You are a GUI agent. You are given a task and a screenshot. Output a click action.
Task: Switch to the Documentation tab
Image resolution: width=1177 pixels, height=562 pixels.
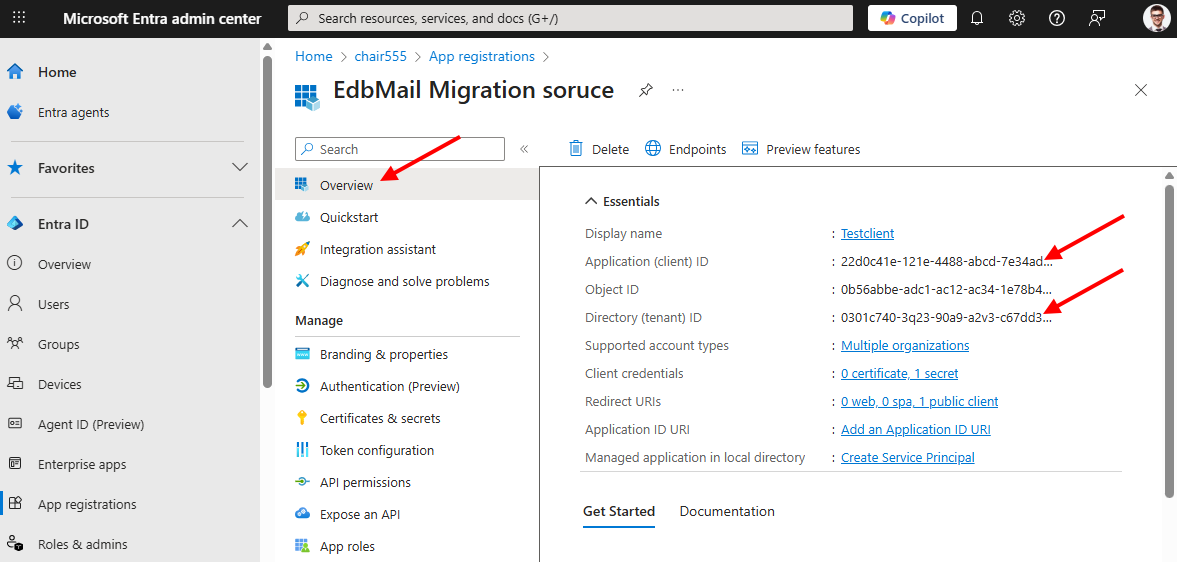pyautogui.click(x=727, y=511)
